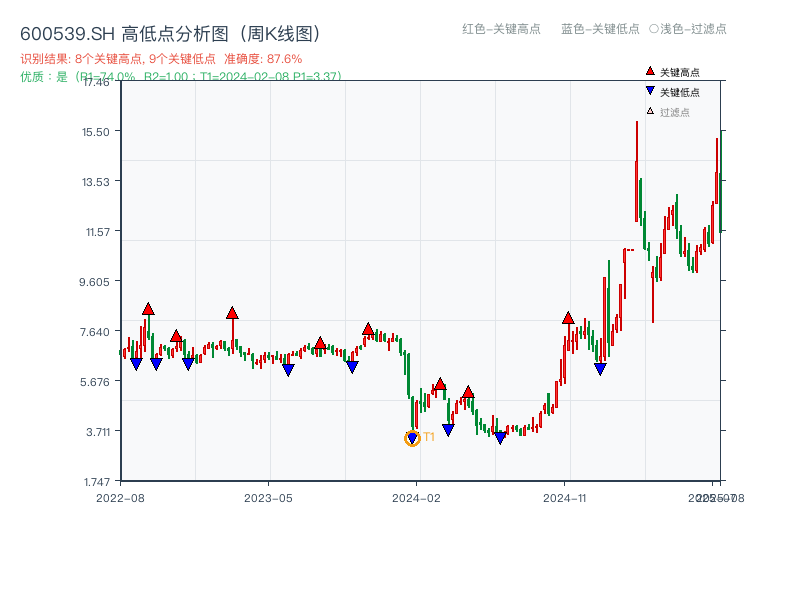800x600 pixels.
Task: Click the orange-circled T1 low point marker
Action: click(412, 438)
